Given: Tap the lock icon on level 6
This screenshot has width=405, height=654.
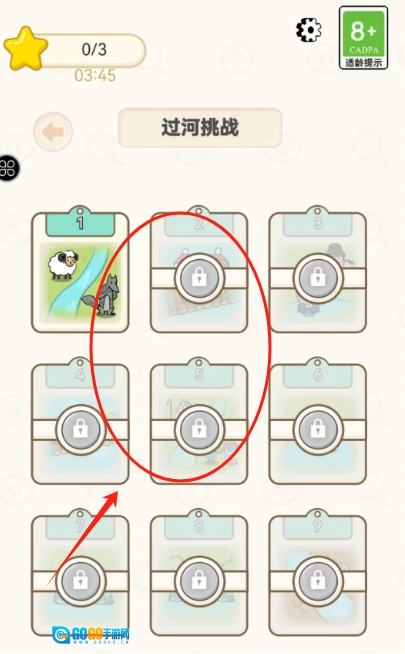Looking at the screenshot, I should pyautogui.click(x=318, y=430).
